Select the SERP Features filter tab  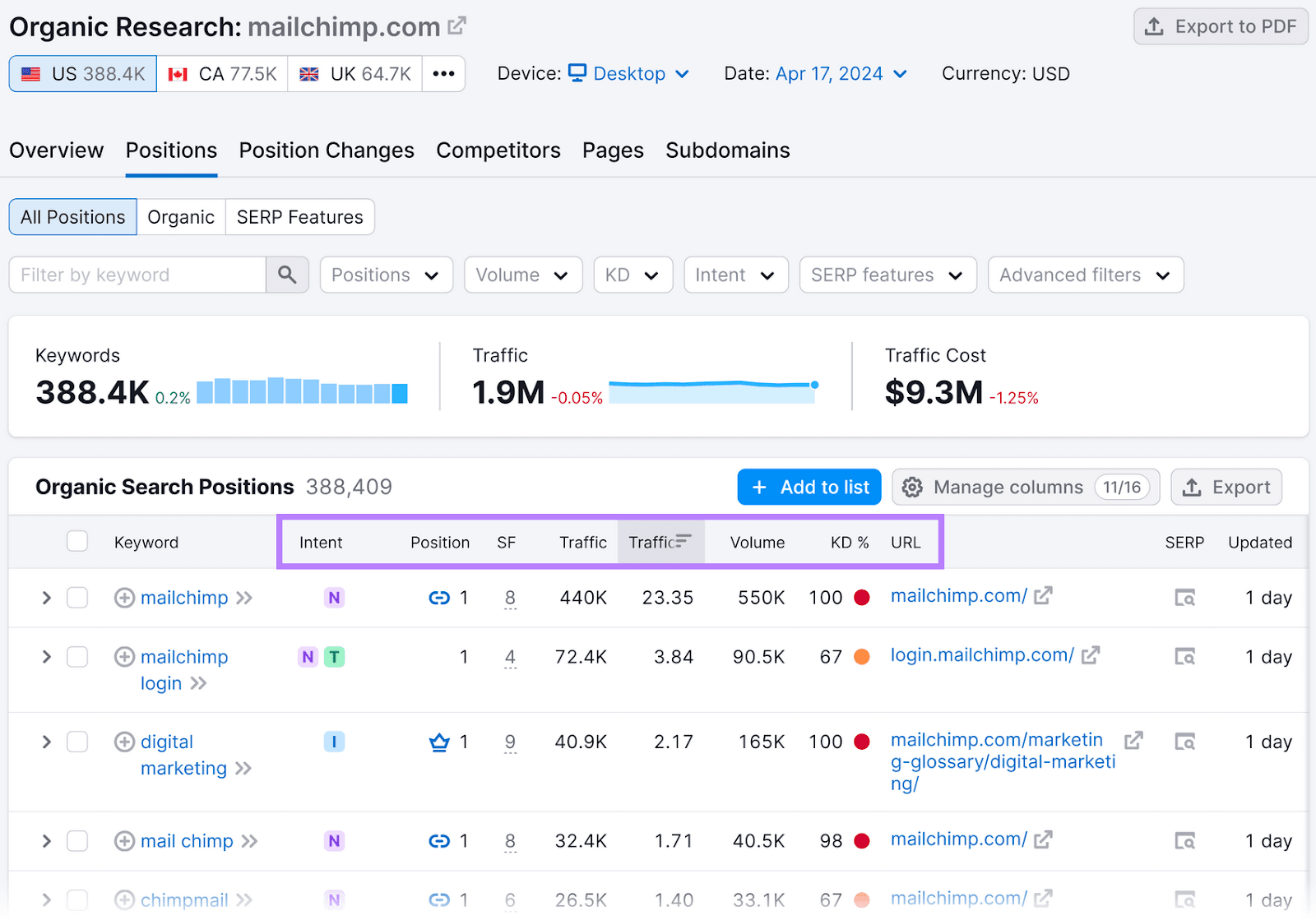299,216
